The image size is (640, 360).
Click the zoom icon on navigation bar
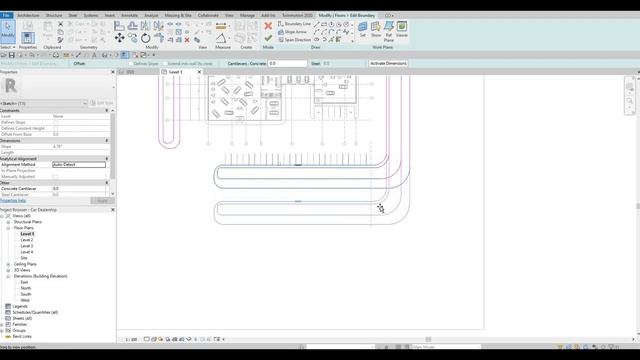[629, 100]
